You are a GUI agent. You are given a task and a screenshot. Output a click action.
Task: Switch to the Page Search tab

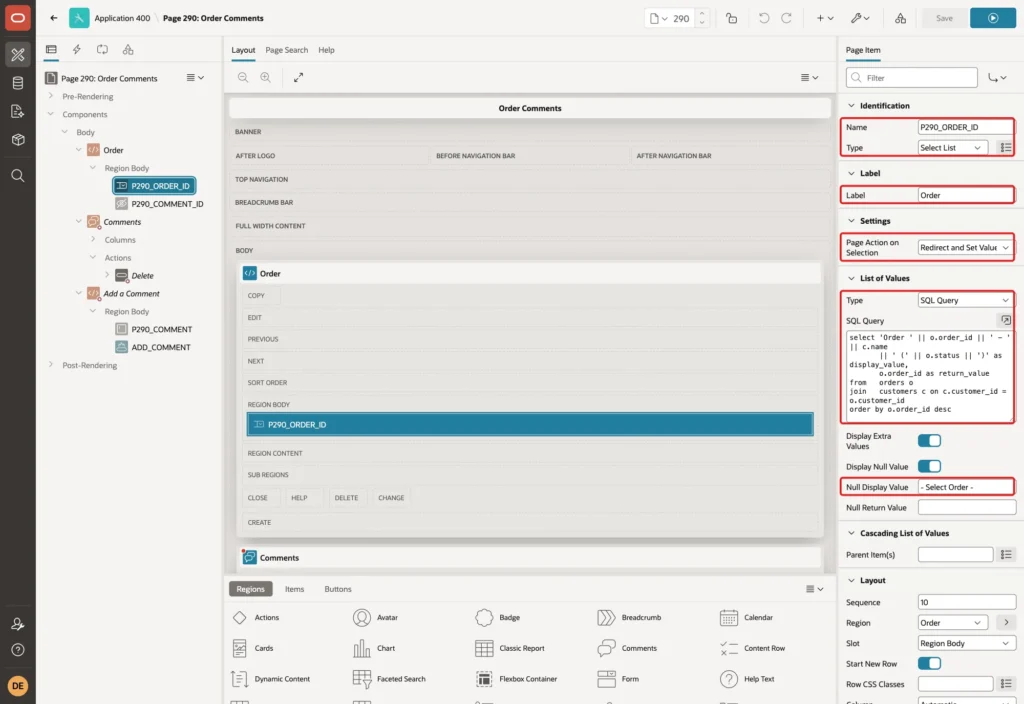286,50
